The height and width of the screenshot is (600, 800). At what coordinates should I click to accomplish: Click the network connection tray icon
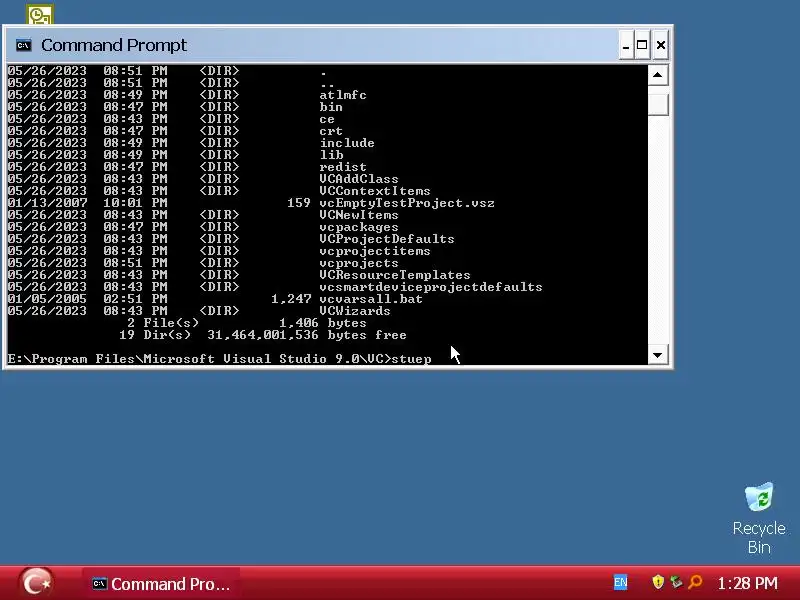[x=676, y=582]
